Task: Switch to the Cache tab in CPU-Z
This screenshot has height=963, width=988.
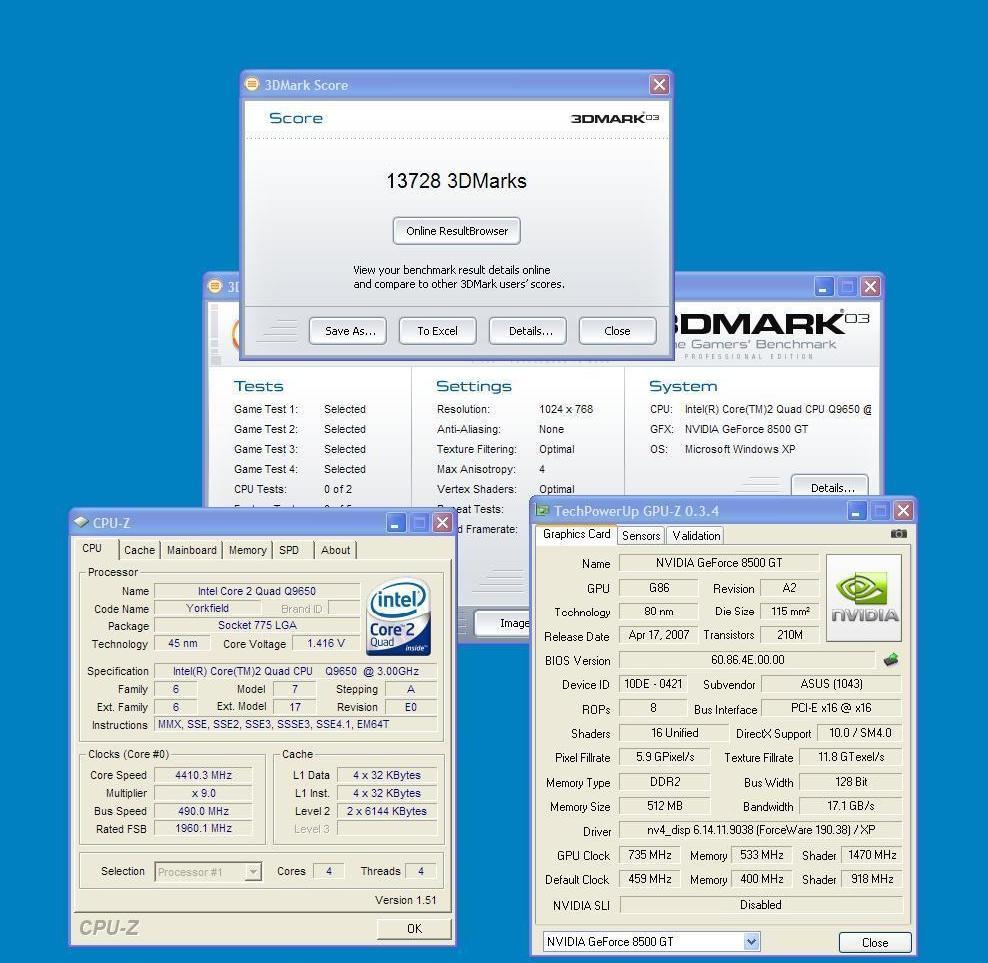Action: click(139, 550)
